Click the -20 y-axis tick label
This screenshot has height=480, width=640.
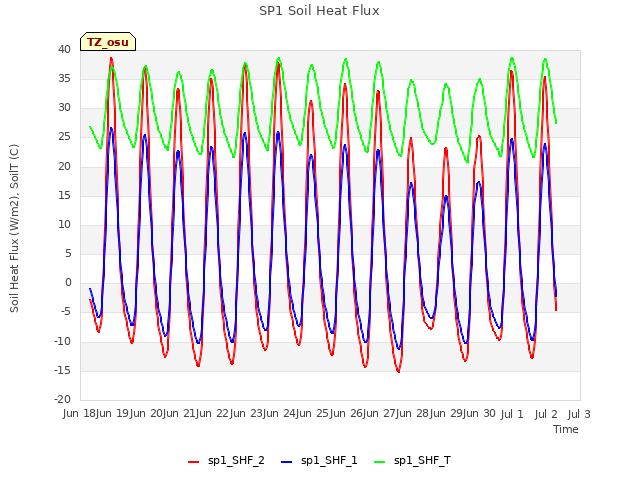62,399
